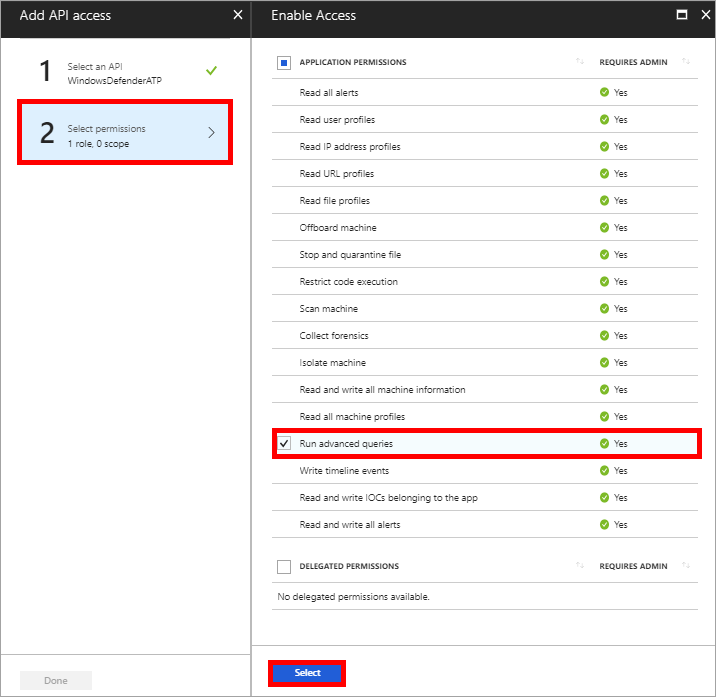Viewport: 716px width, 697px height.
Task: Choose the Collect forensics permission row
Action: point(334,336)
